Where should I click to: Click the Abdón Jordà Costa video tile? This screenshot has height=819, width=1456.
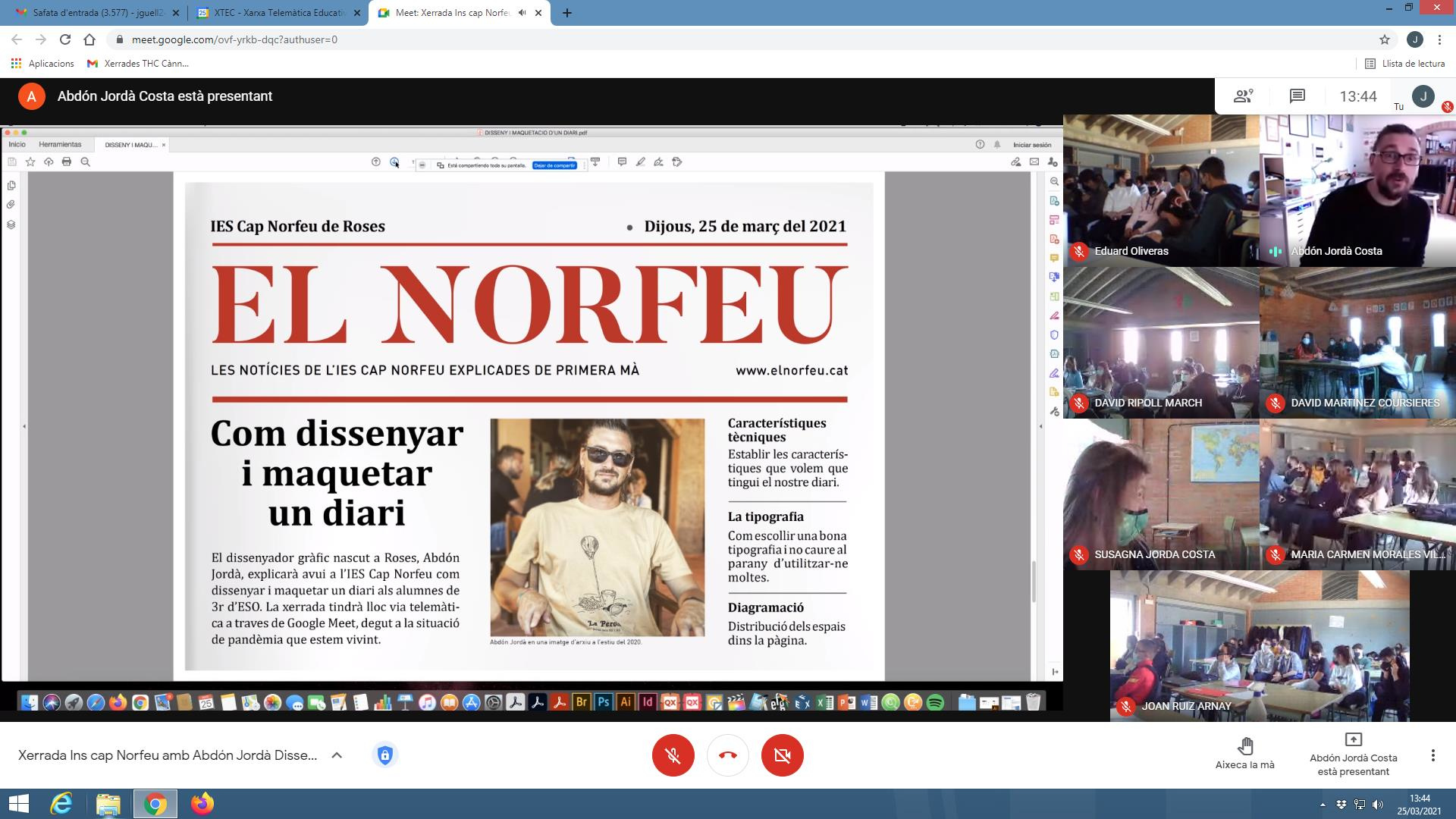pos(1357,190)
